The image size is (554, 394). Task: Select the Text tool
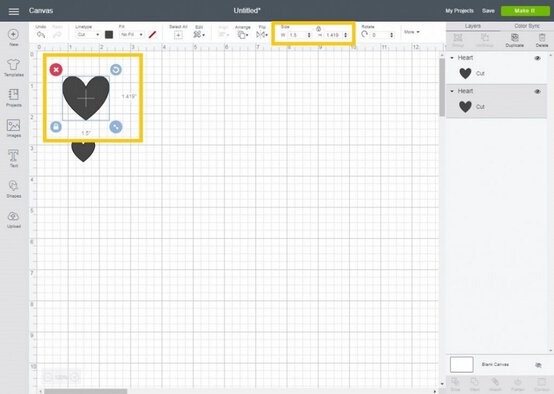point(13,155)
